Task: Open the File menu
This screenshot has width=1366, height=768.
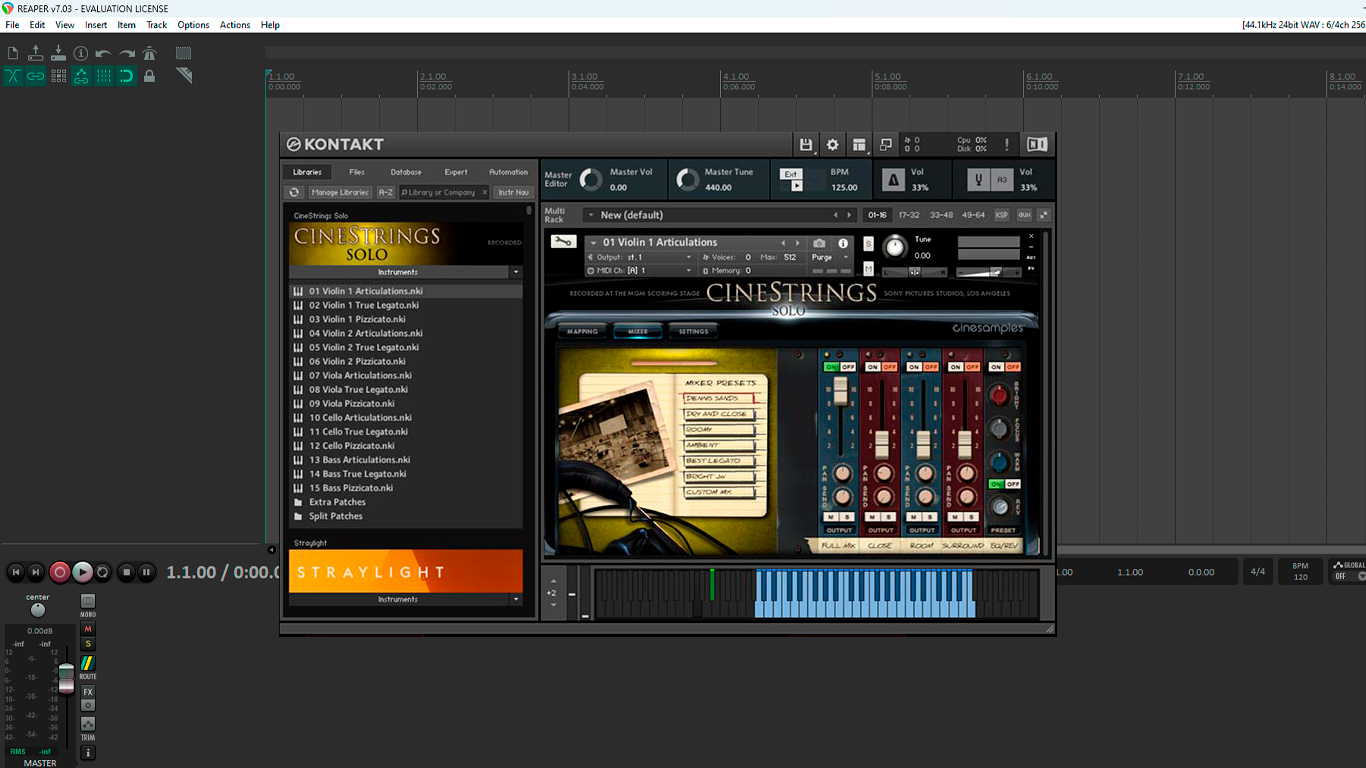Action: [x=12, y=25]
